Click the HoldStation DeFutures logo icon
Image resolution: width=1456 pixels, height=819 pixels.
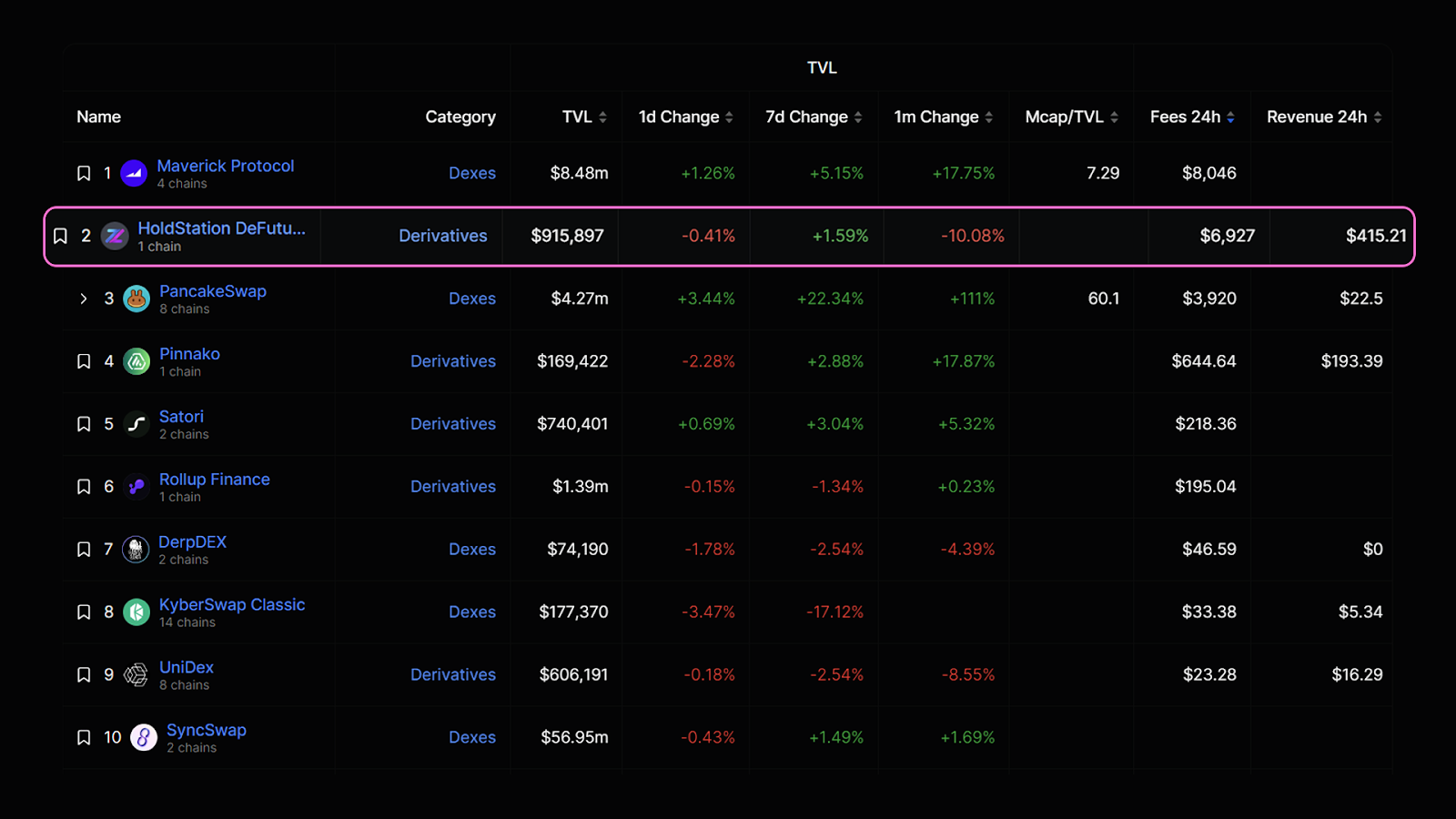click(115, 237)
